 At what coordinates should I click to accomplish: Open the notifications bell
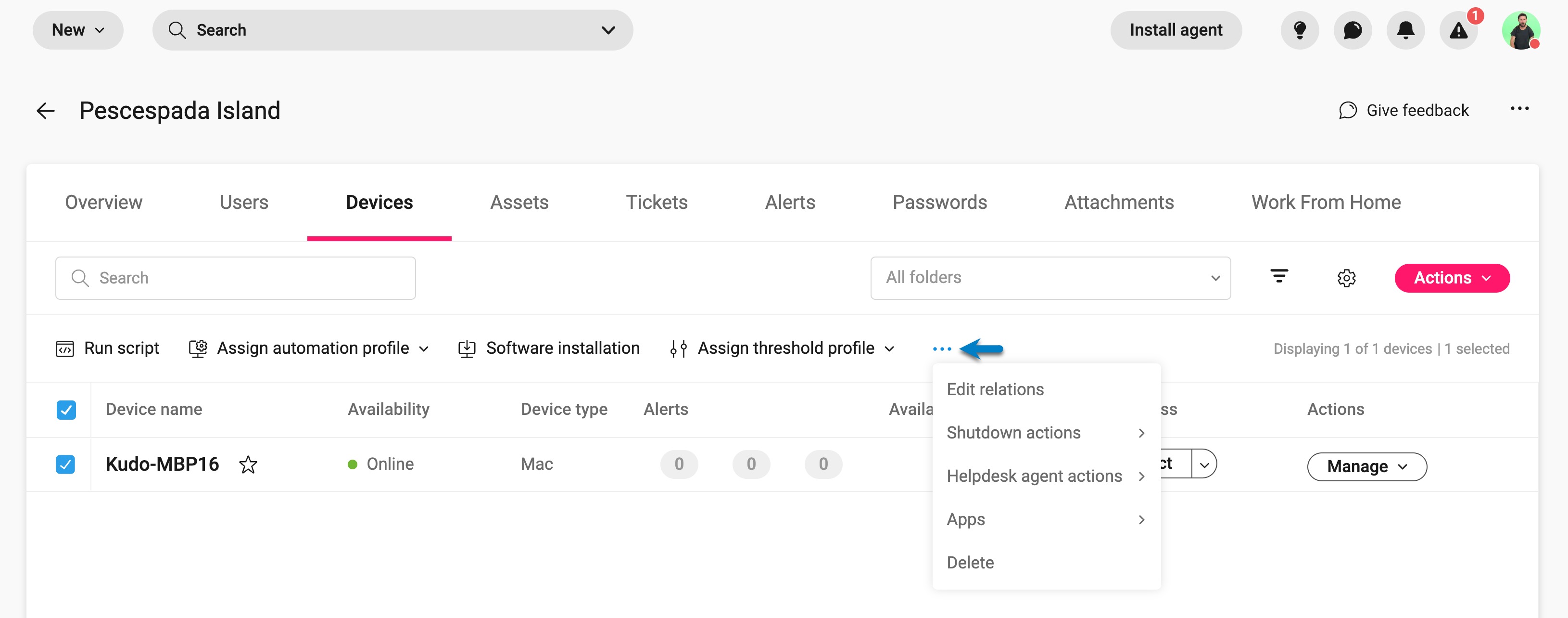pyautogui.click(x=1405, y=30)
